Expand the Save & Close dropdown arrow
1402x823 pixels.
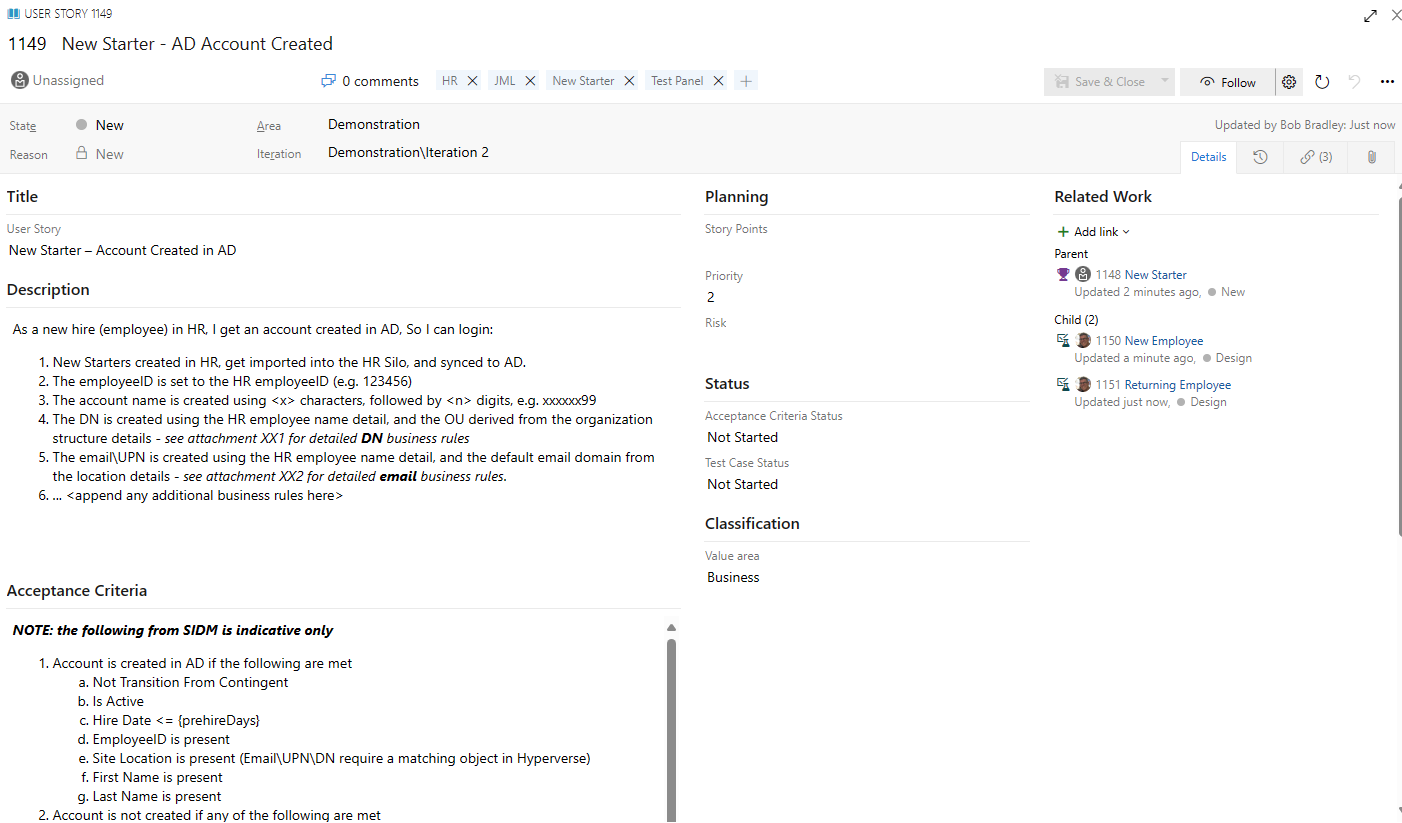point(1164,81)
